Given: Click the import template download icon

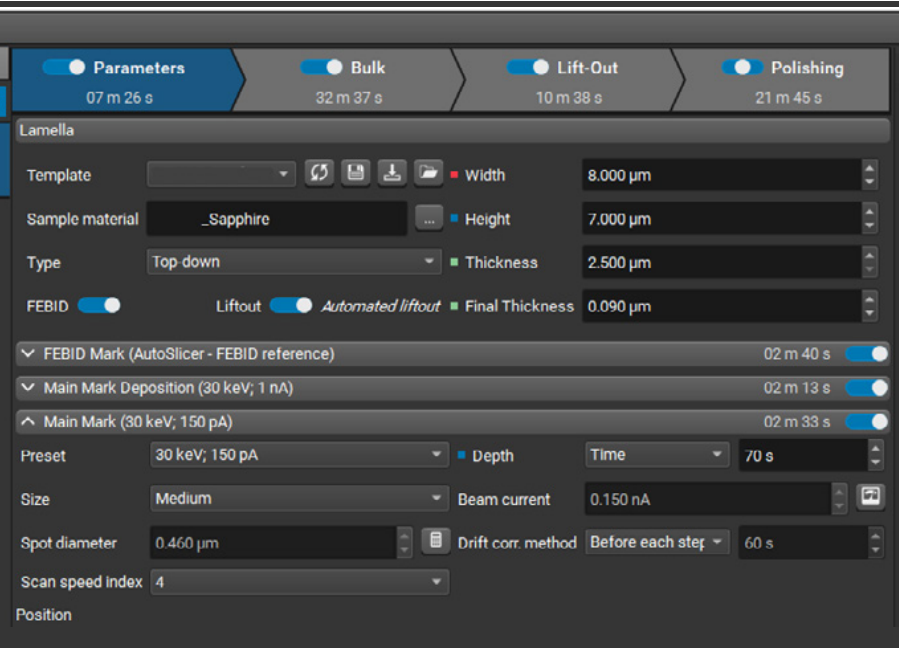Looking at the screenshot, I should (x=391, y=173).
